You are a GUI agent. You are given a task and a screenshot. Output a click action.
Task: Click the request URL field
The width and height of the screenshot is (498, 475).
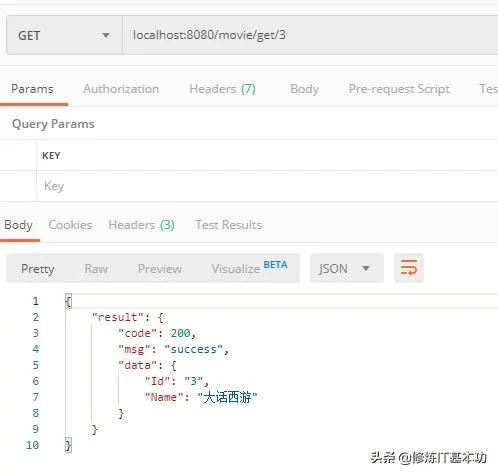point(310,35)
